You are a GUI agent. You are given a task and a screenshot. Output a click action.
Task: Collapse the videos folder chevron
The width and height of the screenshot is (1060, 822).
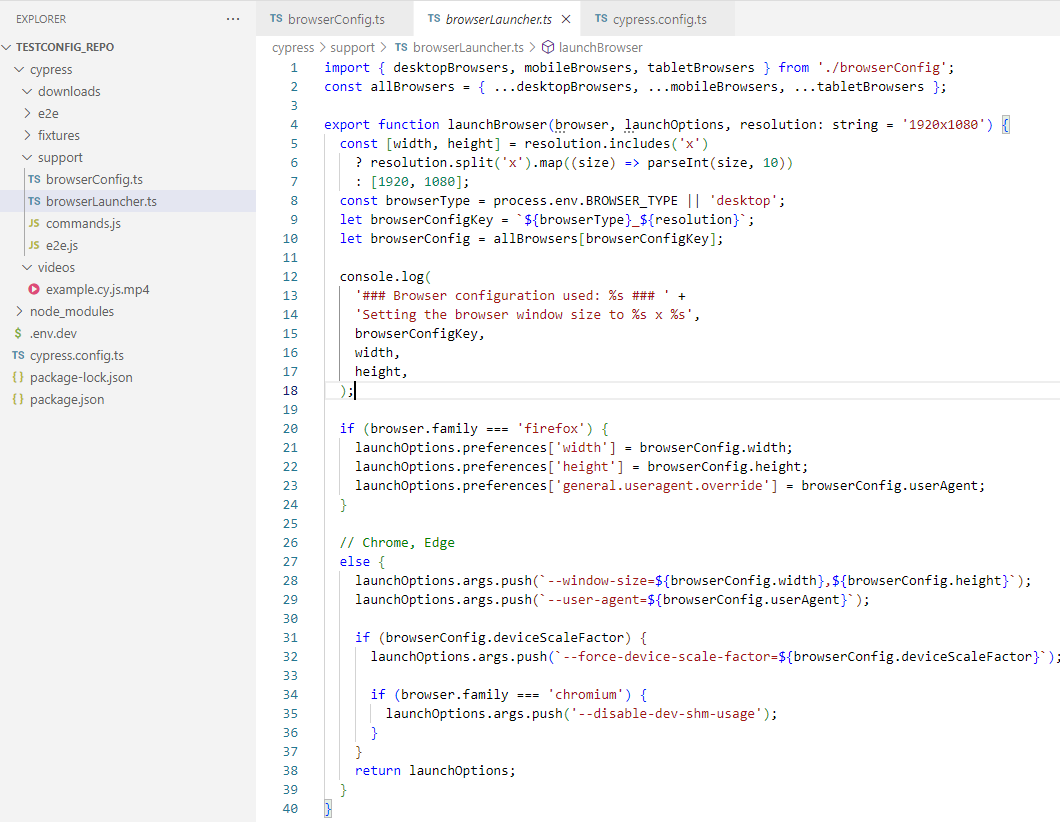point(27,268)
